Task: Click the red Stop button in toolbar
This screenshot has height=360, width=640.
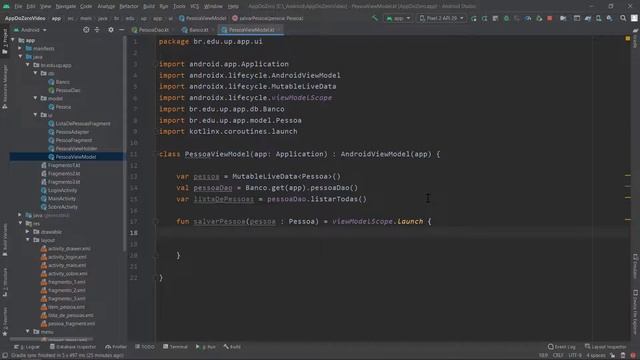Action: [x=550, y=18]
